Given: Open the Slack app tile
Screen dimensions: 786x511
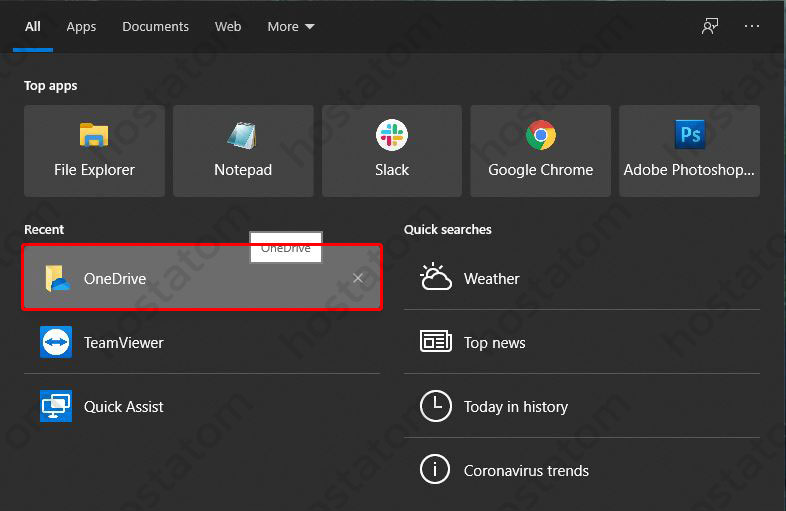Looking at the screenshot, I should [392, 151].
